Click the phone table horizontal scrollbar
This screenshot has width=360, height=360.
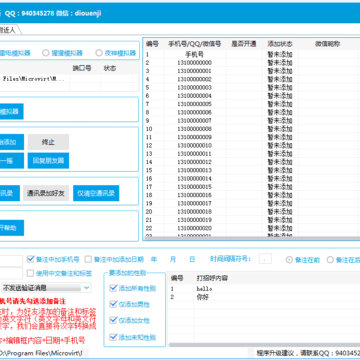252,238
